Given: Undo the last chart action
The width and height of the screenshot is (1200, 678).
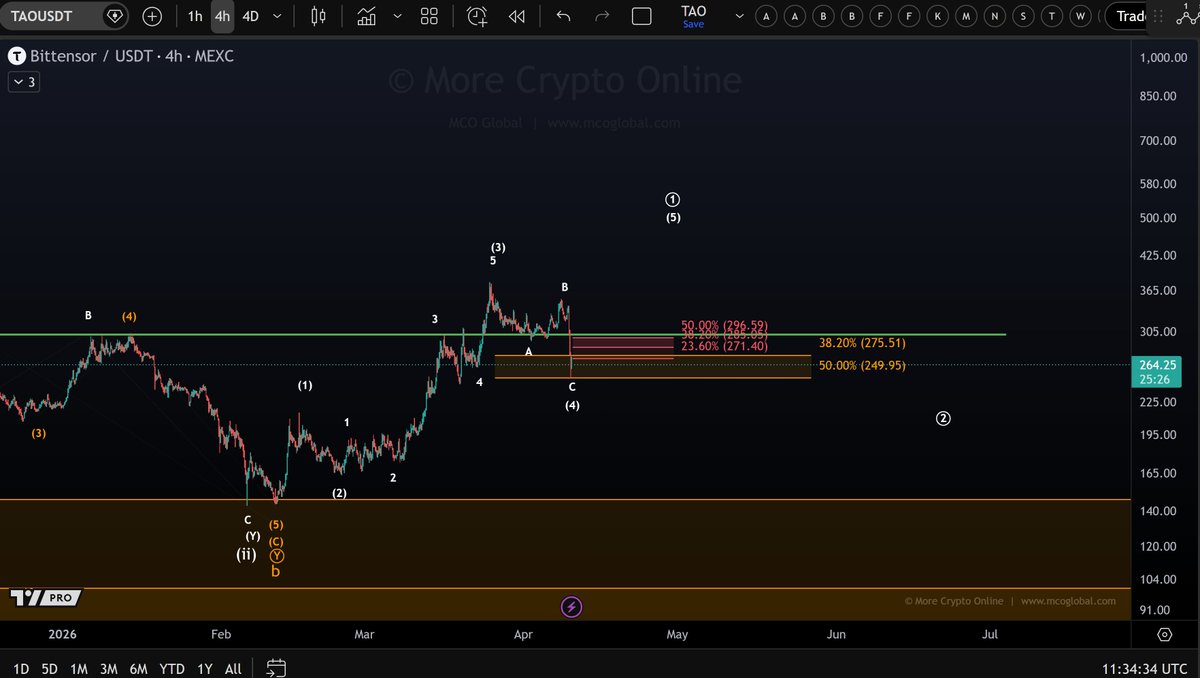Looking at the screenshot, I should pyautogui.click(x=564, y=16).
